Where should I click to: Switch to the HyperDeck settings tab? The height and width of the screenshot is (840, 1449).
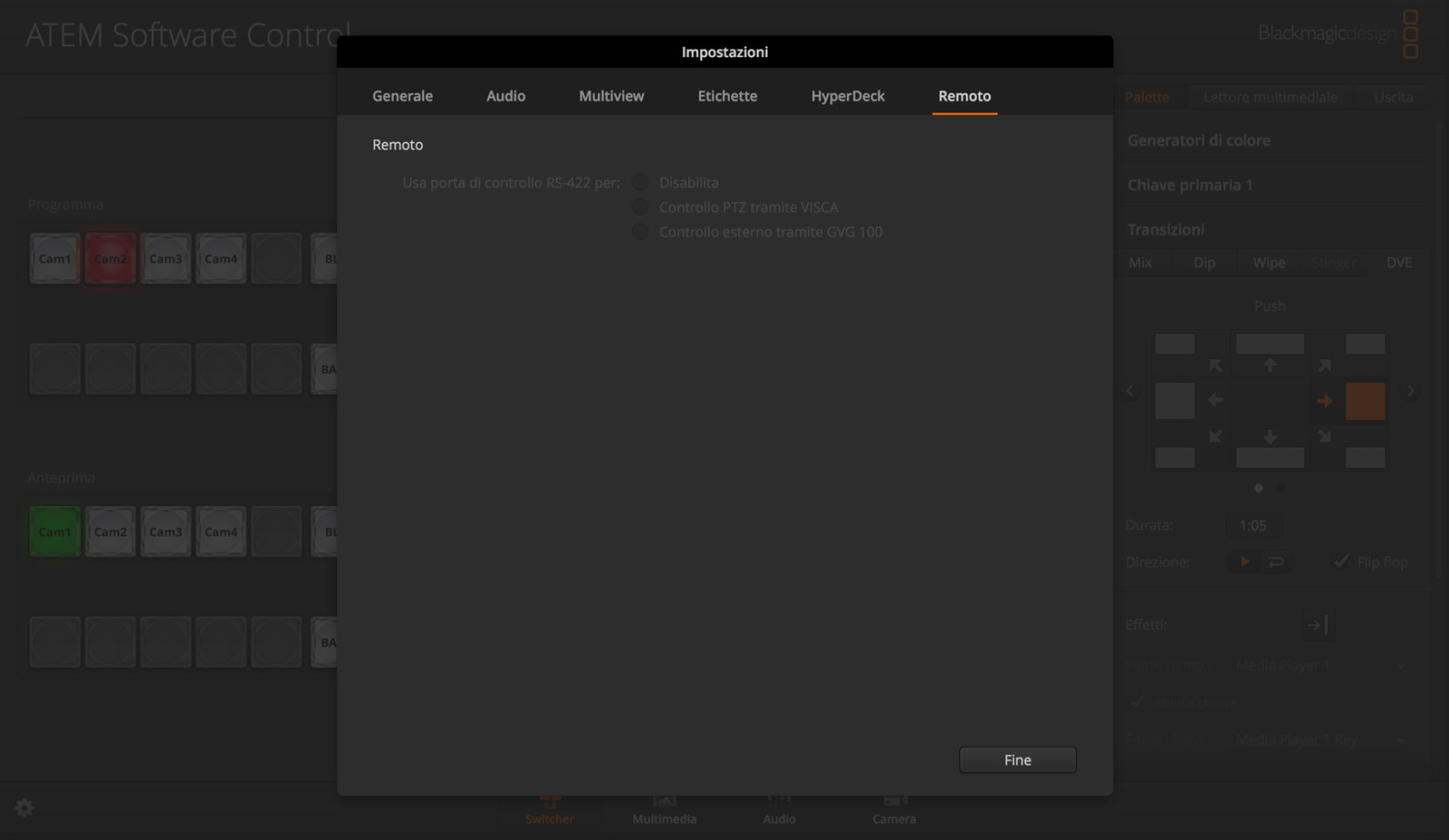point(848,95)
